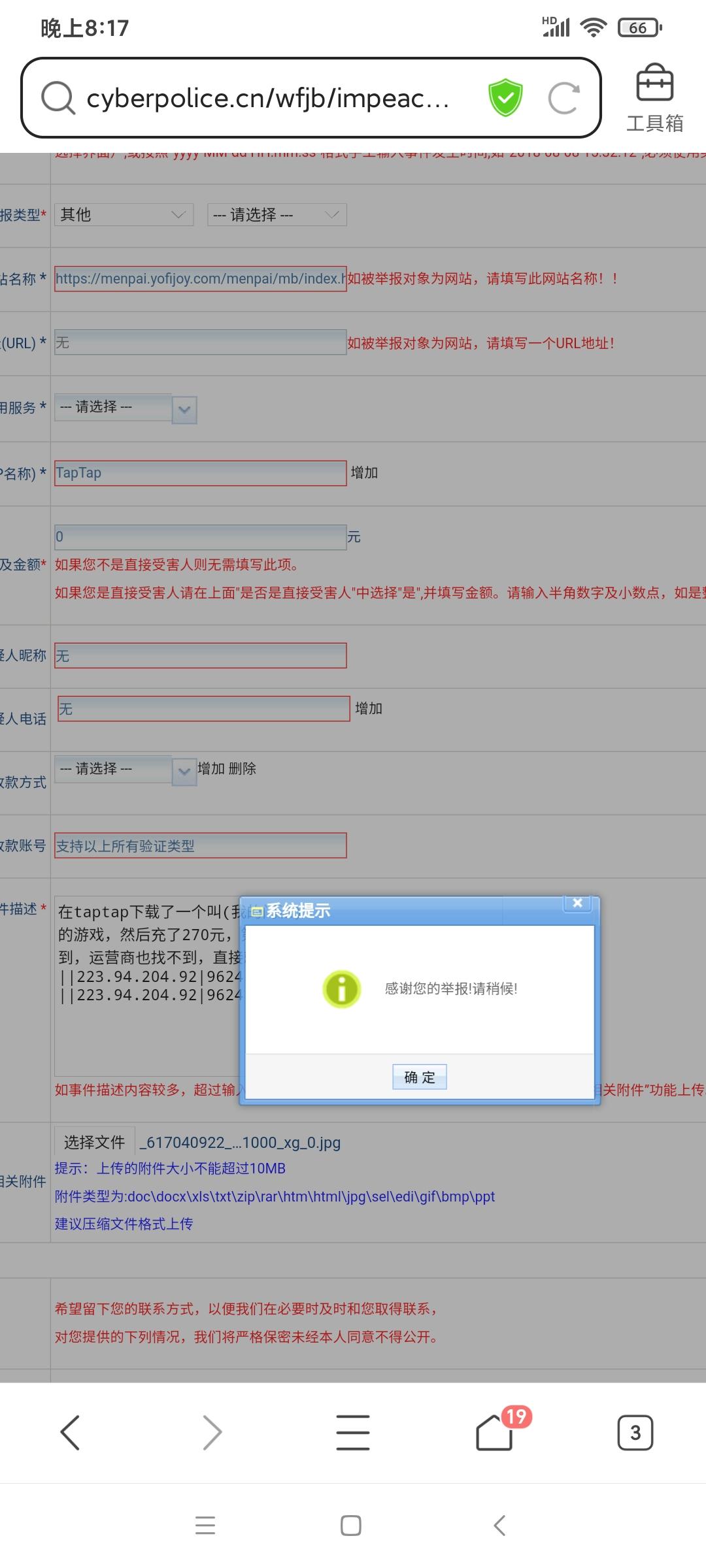Screen dimensions: 706x1568
Task: Close the 系统提示 dialog with X
Action: 577,903
